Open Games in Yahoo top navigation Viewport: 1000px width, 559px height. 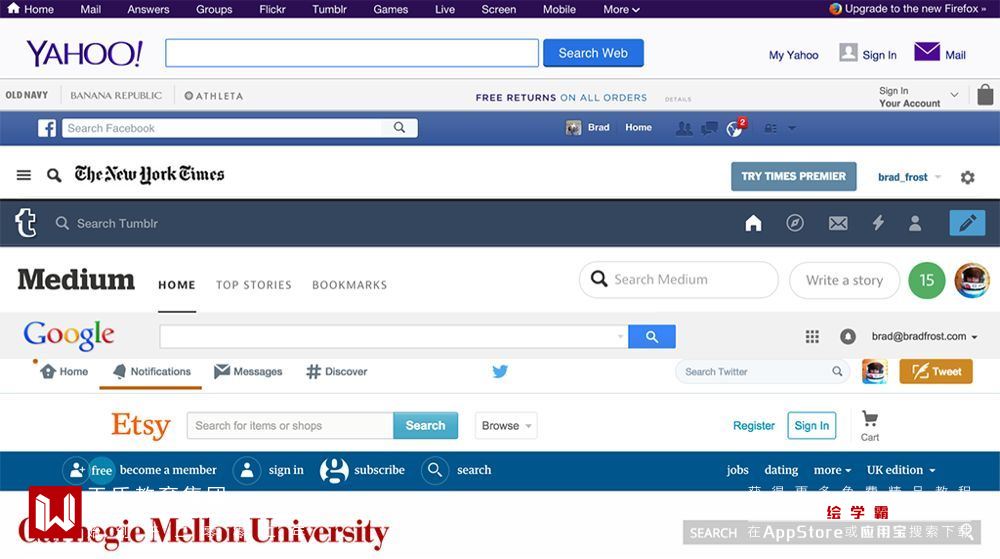tap(390, 9)
